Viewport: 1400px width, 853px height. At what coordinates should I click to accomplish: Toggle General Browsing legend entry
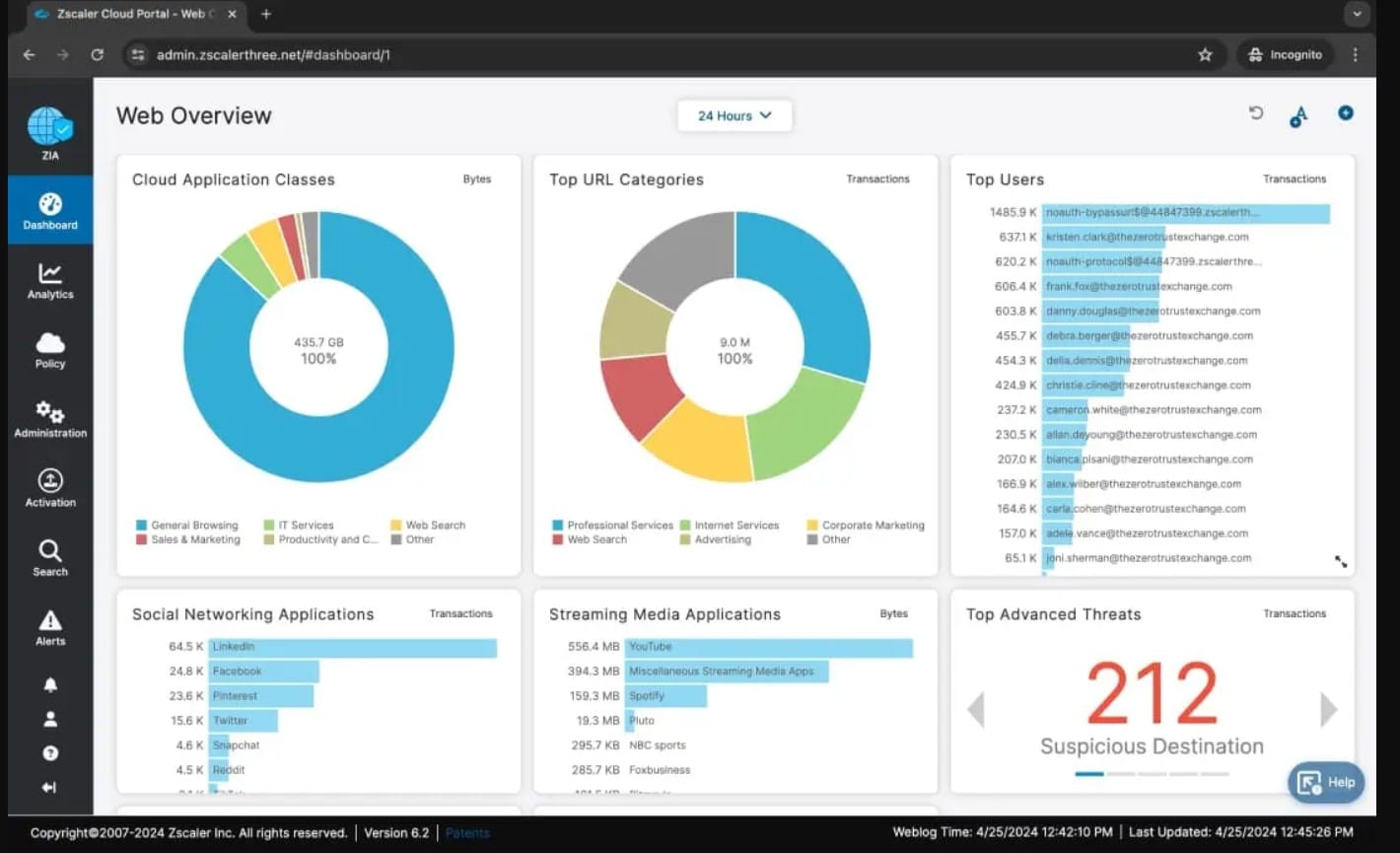187,526
